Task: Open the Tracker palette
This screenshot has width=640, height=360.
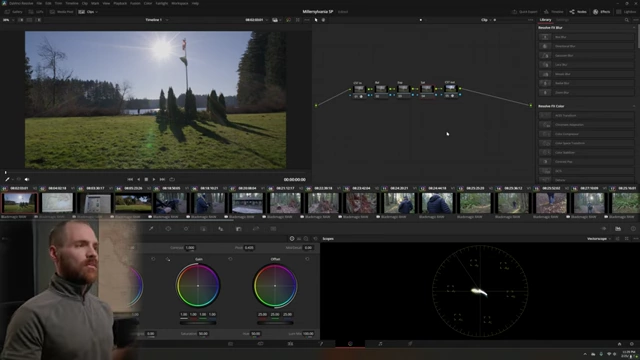Action: pyautogui.click(x=186, y=229)
